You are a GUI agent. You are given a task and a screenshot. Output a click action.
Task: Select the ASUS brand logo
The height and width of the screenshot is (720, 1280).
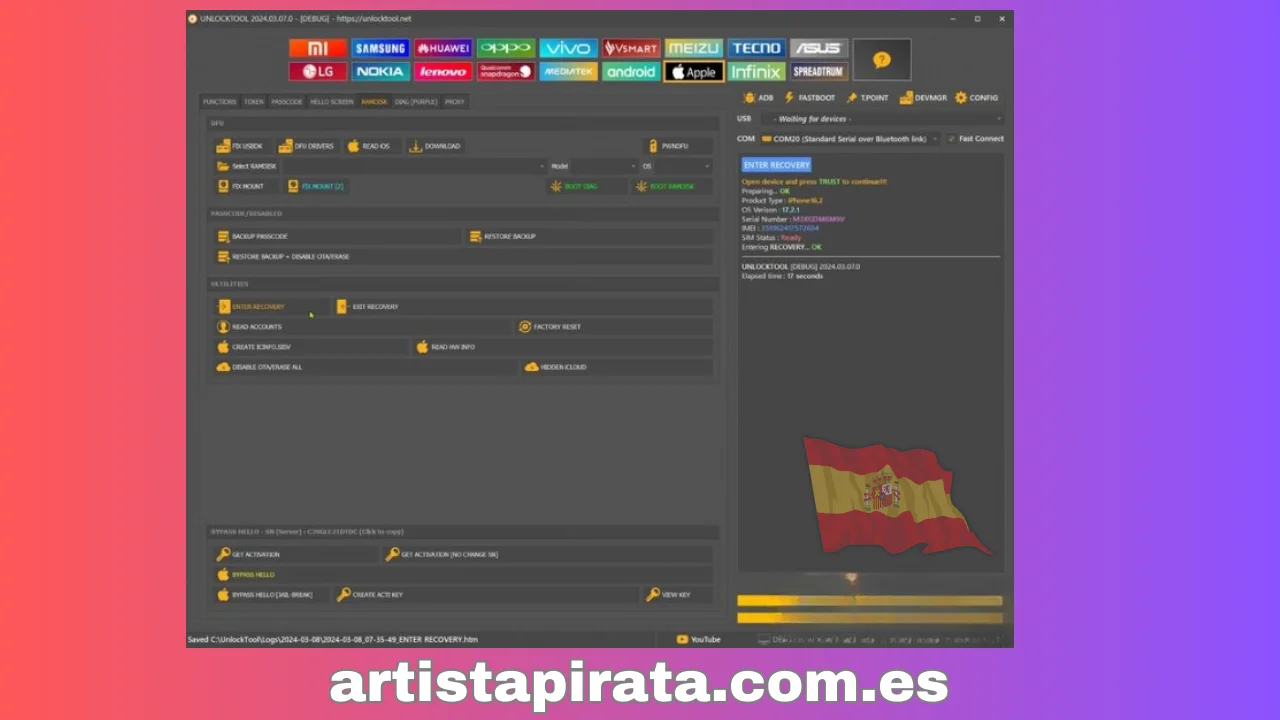(819, 48)
